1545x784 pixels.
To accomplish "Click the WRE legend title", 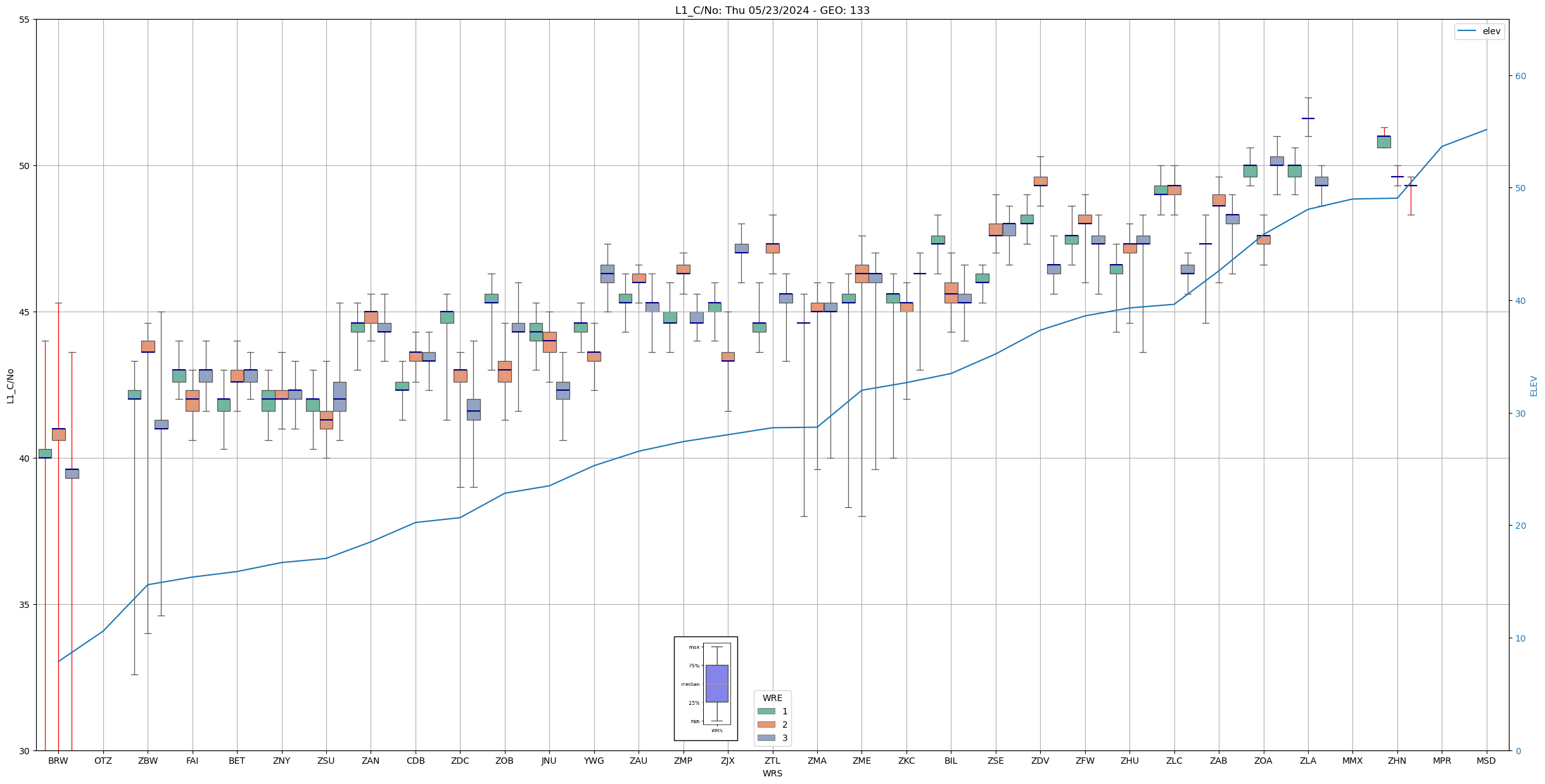I will point(772,698).
